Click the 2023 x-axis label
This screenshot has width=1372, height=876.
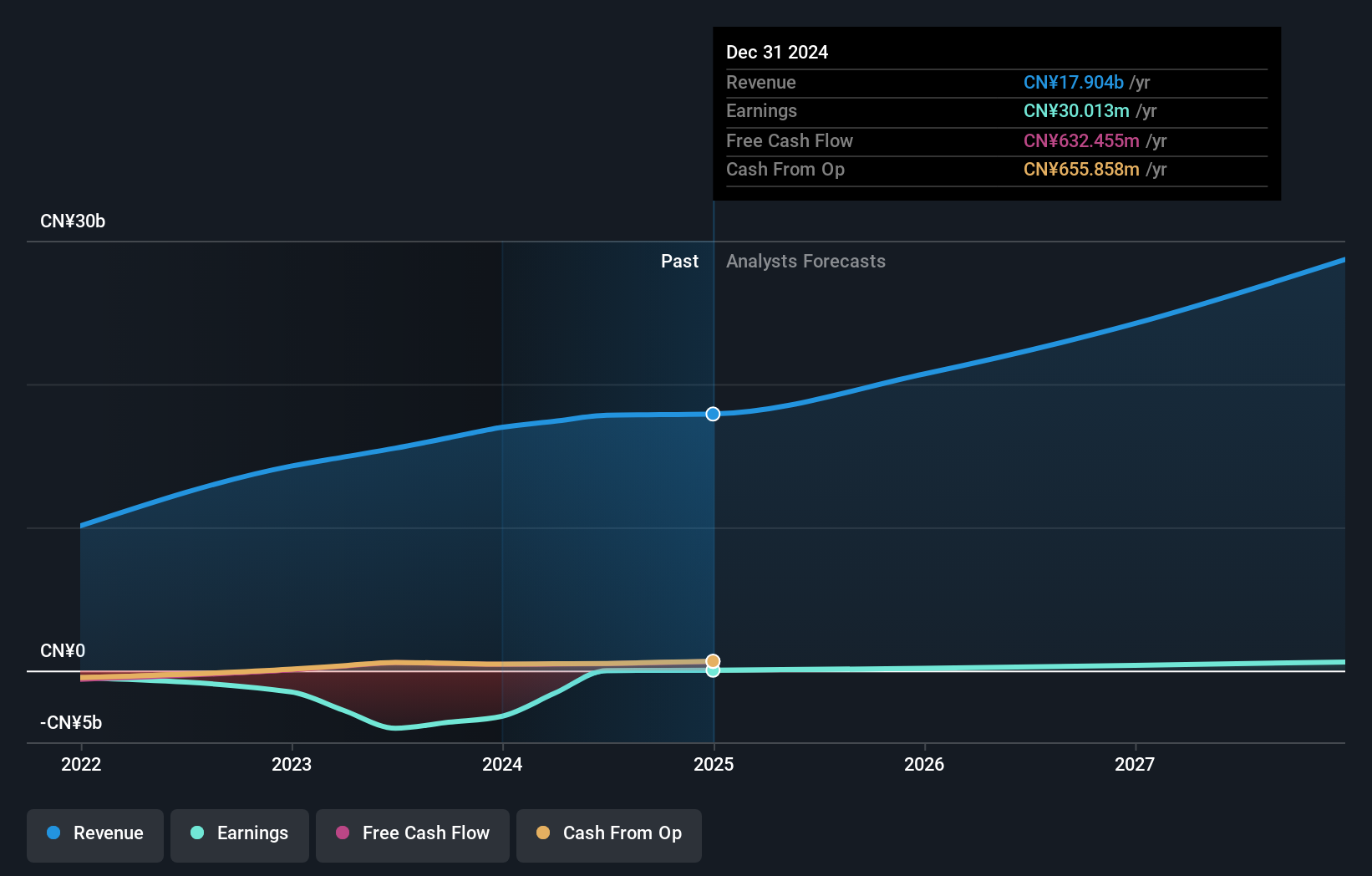coord(292,765)
